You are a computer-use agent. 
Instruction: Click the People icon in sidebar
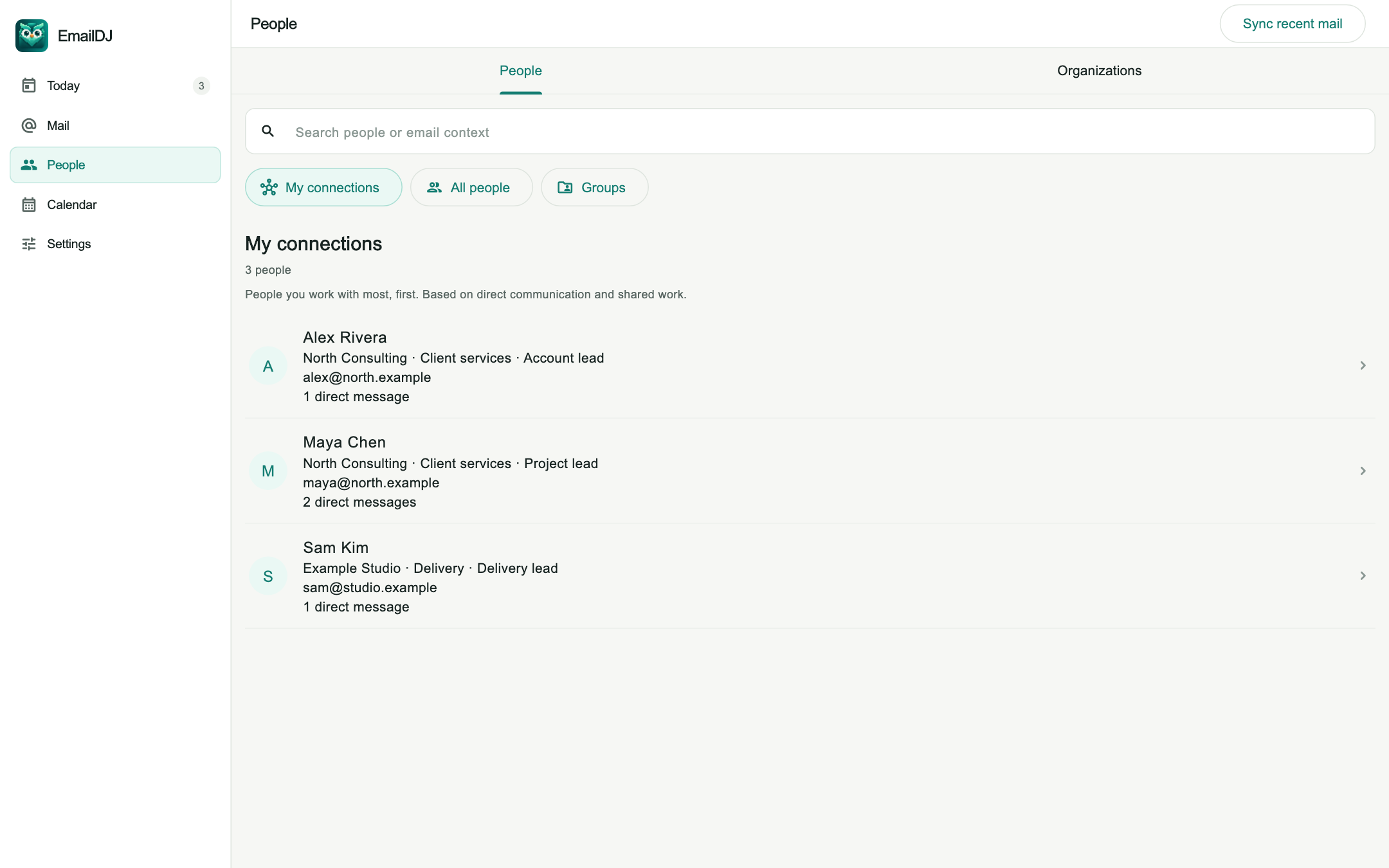(29, 165)
